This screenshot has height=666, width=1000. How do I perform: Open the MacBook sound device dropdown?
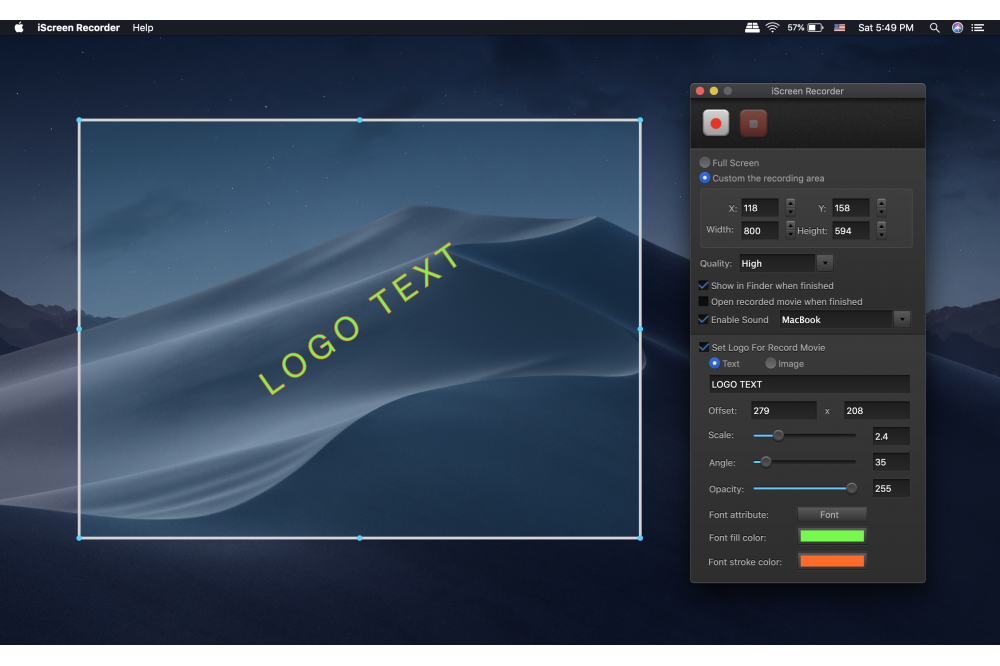(901, 319)
